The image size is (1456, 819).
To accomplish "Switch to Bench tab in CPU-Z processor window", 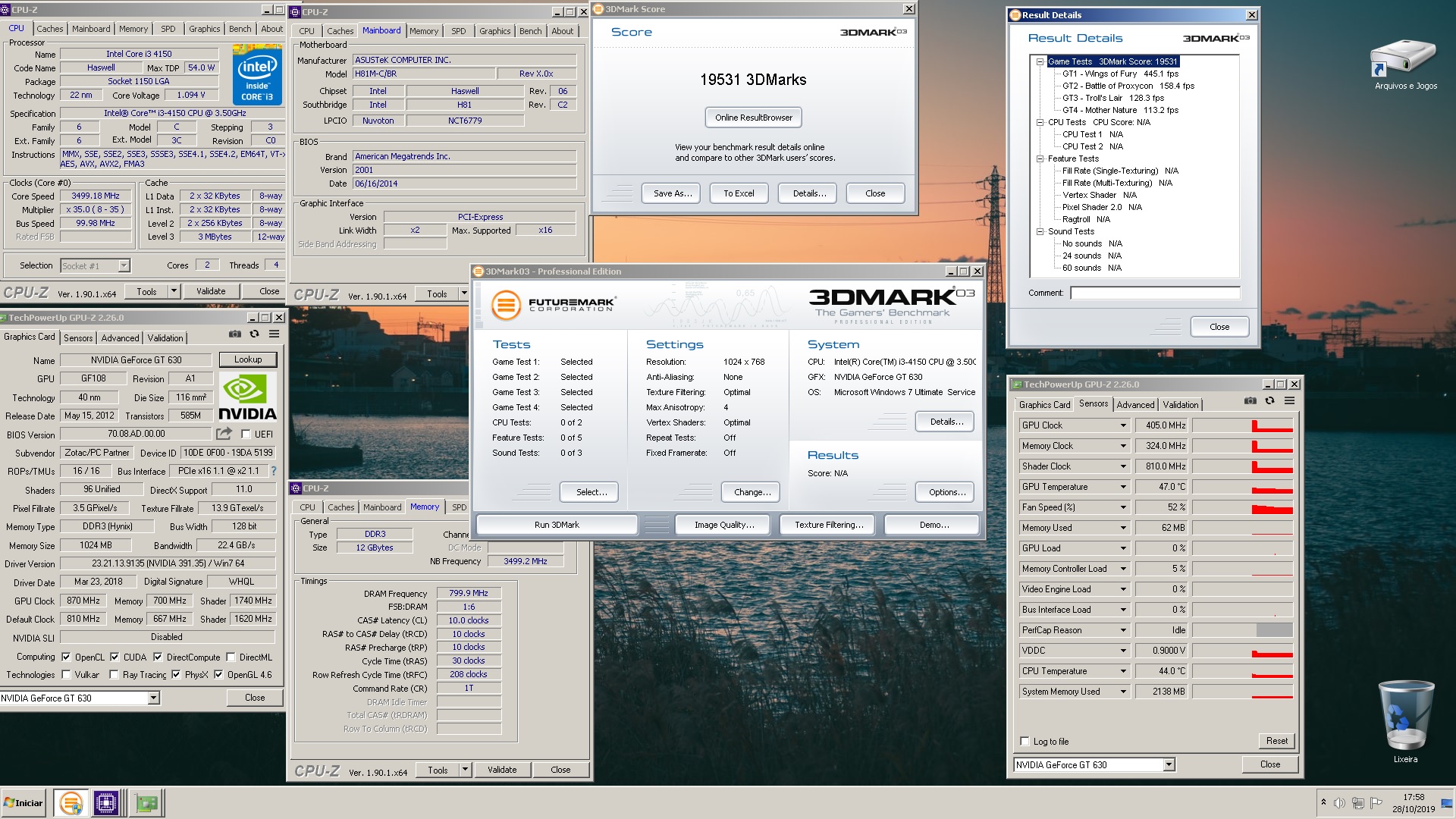I will [x=240, y=29].
